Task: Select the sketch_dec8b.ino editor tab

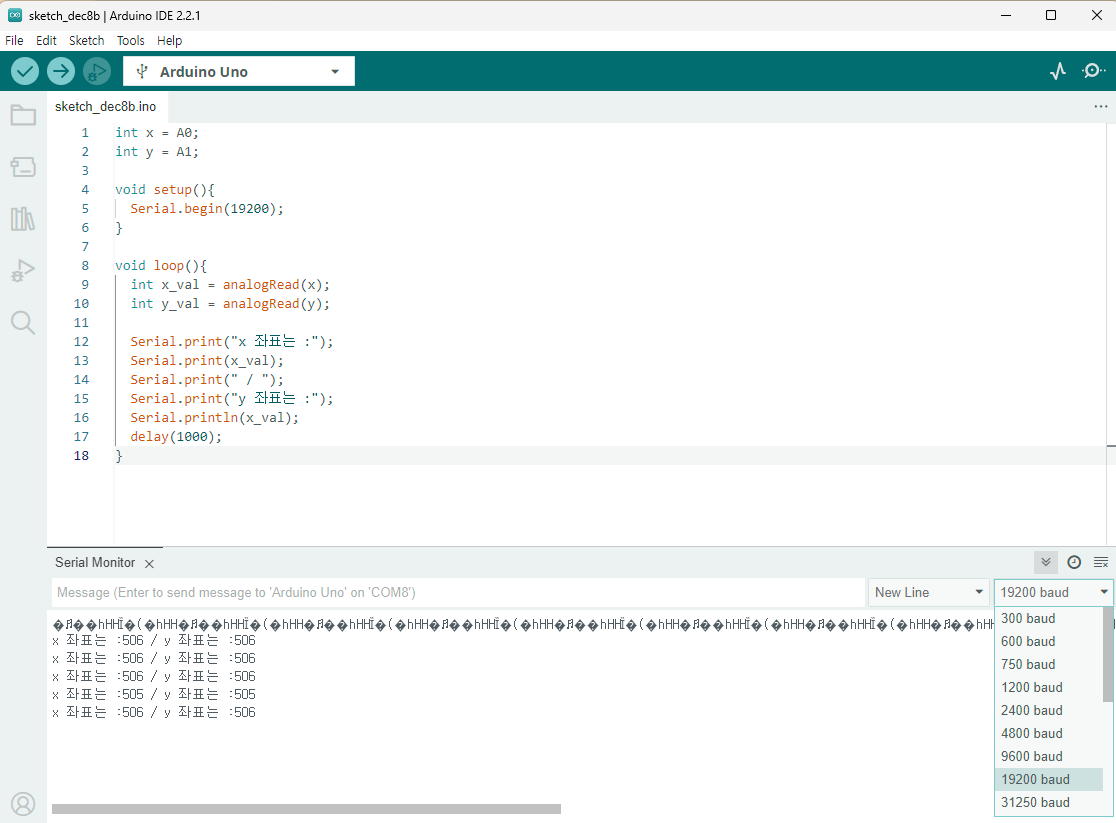Action: tap(105, 107)
